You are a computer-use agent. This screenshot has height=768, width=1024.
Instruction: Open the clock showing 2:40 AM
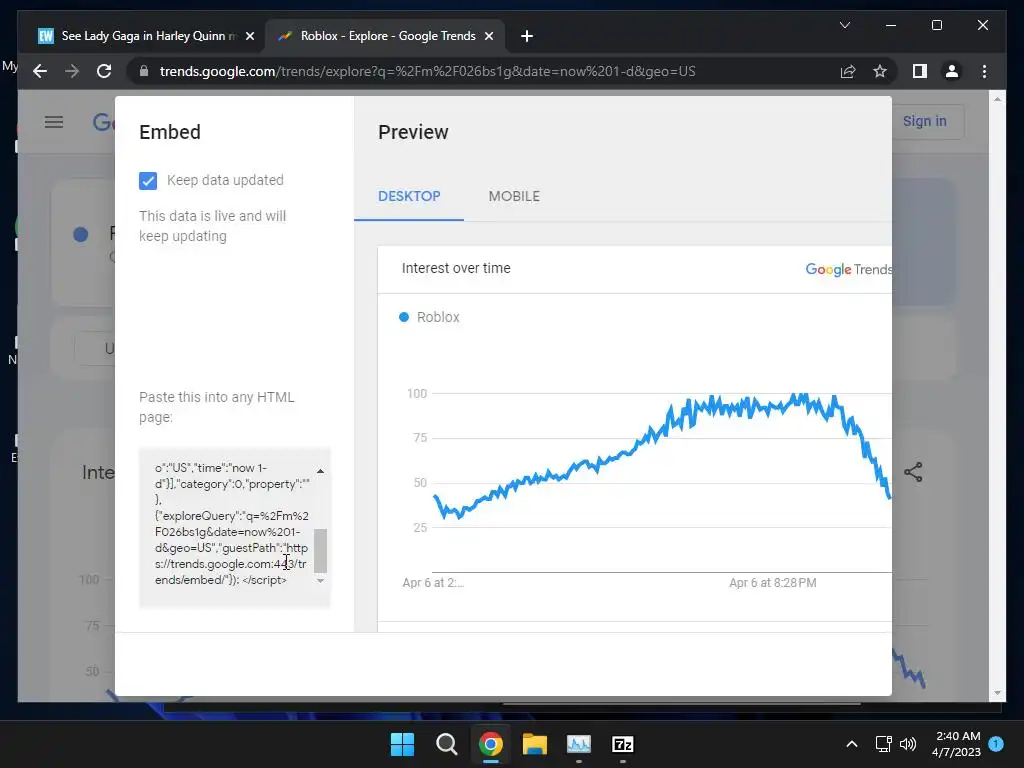pos(957,744)
